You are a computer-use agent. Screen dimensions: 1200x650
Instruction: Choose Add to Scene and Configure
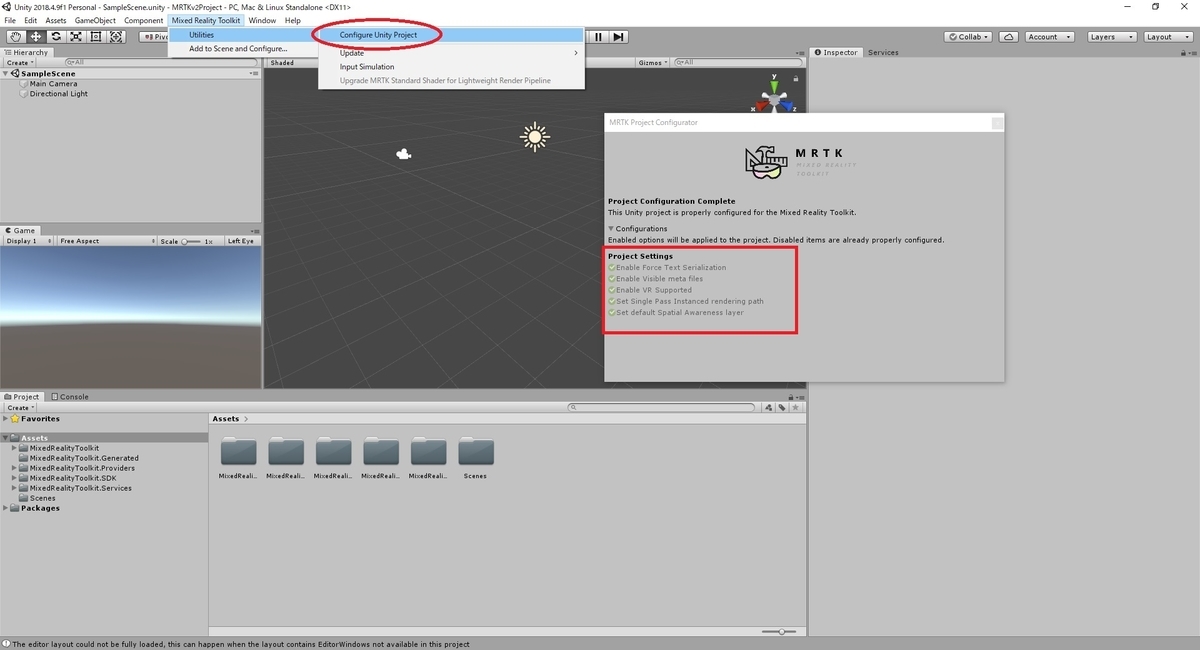tap(243, 48)
